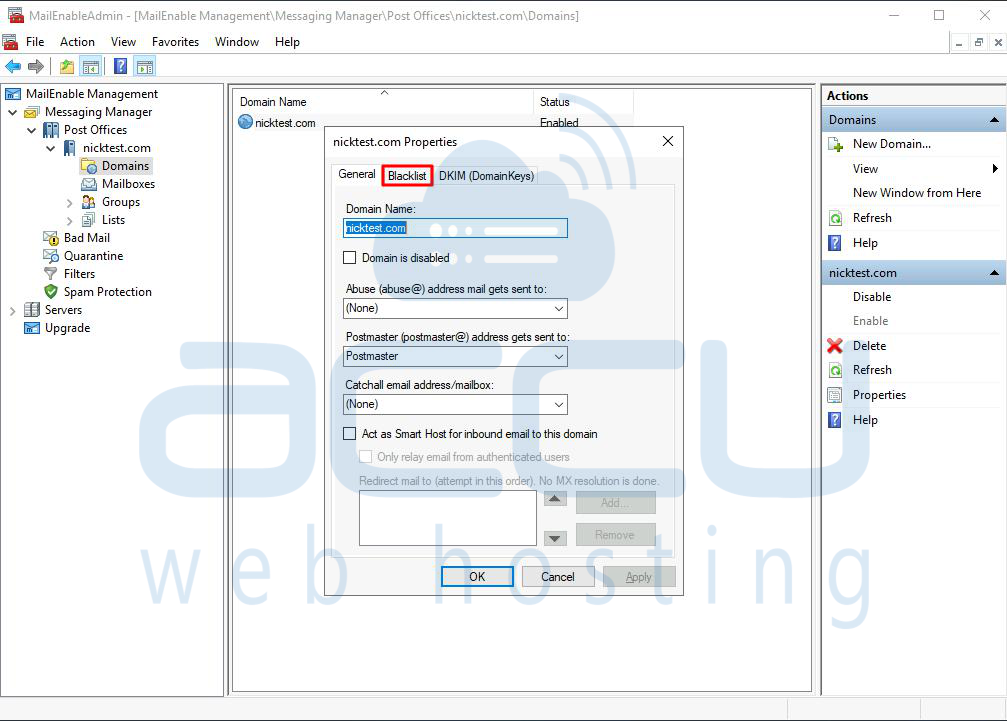
Task: Click the red Delete X icon
Action: coord(835,346)
